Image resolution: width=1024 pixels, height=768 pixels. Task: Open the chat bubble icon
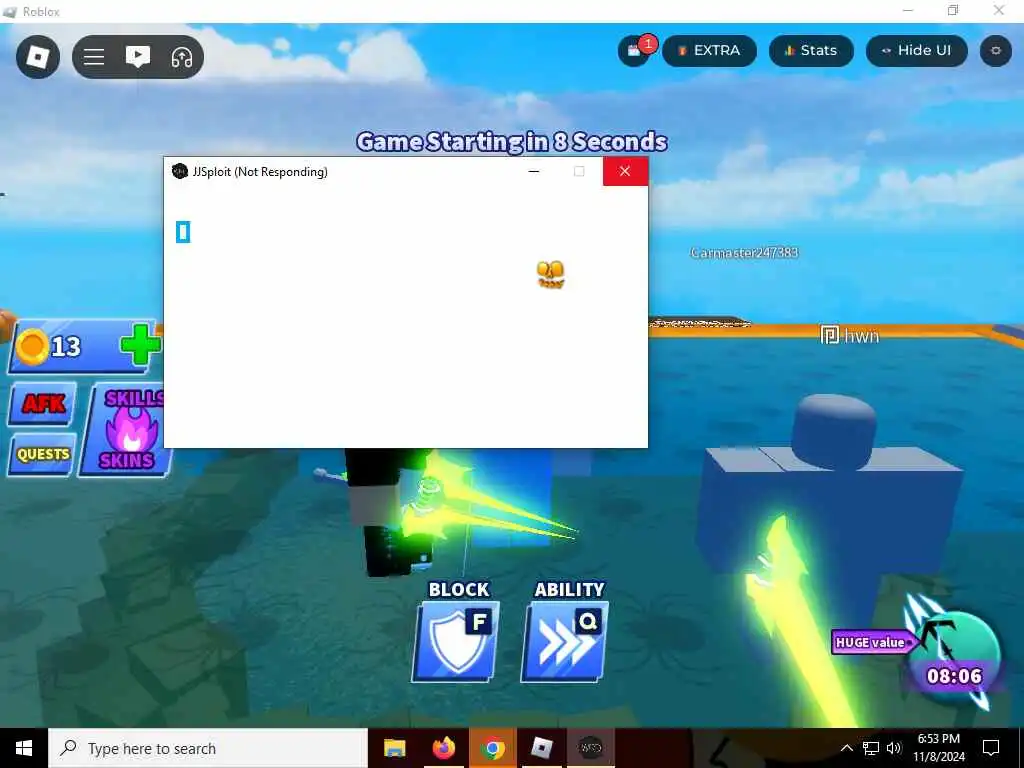point(138,57)
